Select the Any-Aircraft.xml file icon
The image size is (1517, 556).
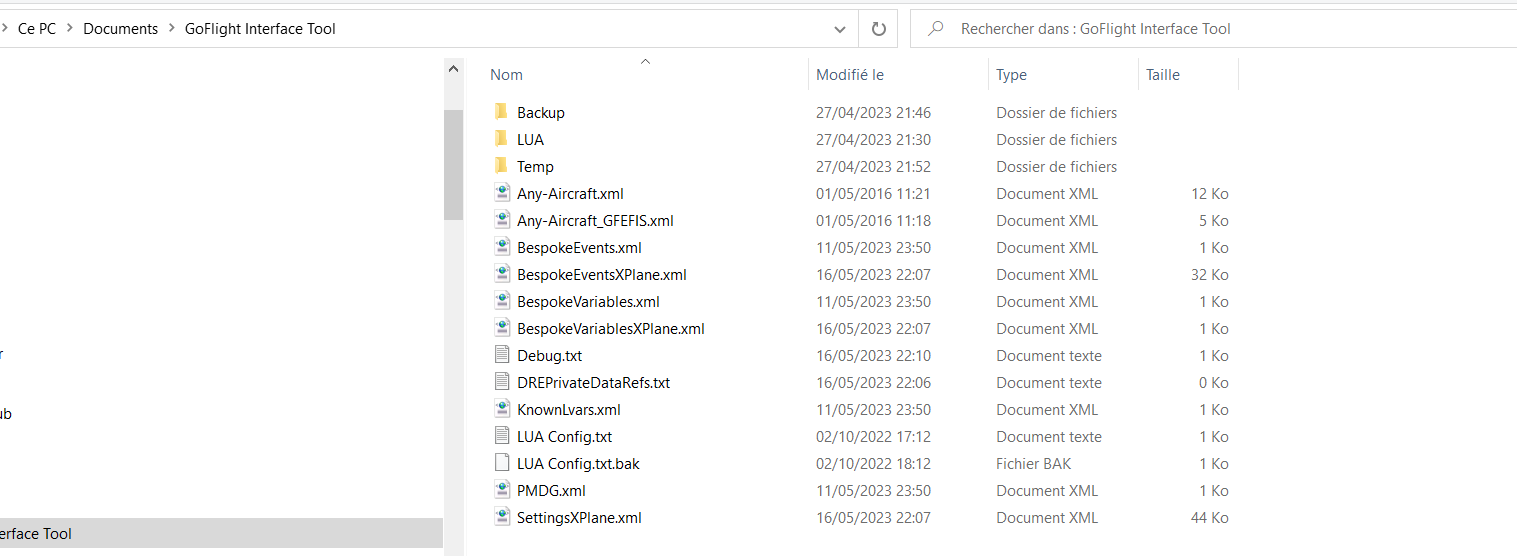click(502, 193)
